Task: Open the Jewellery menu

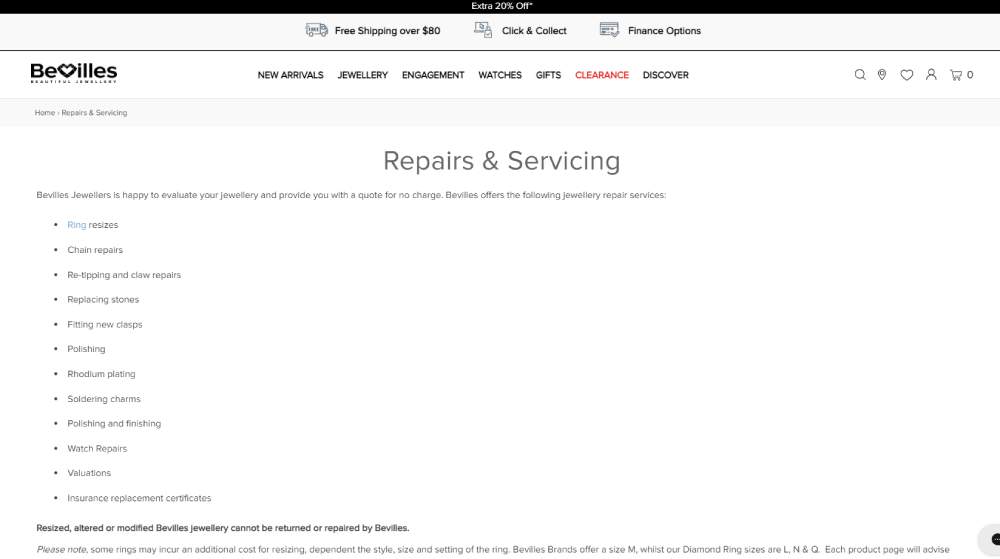Action: pyautogui.click(x=362, y=75)
